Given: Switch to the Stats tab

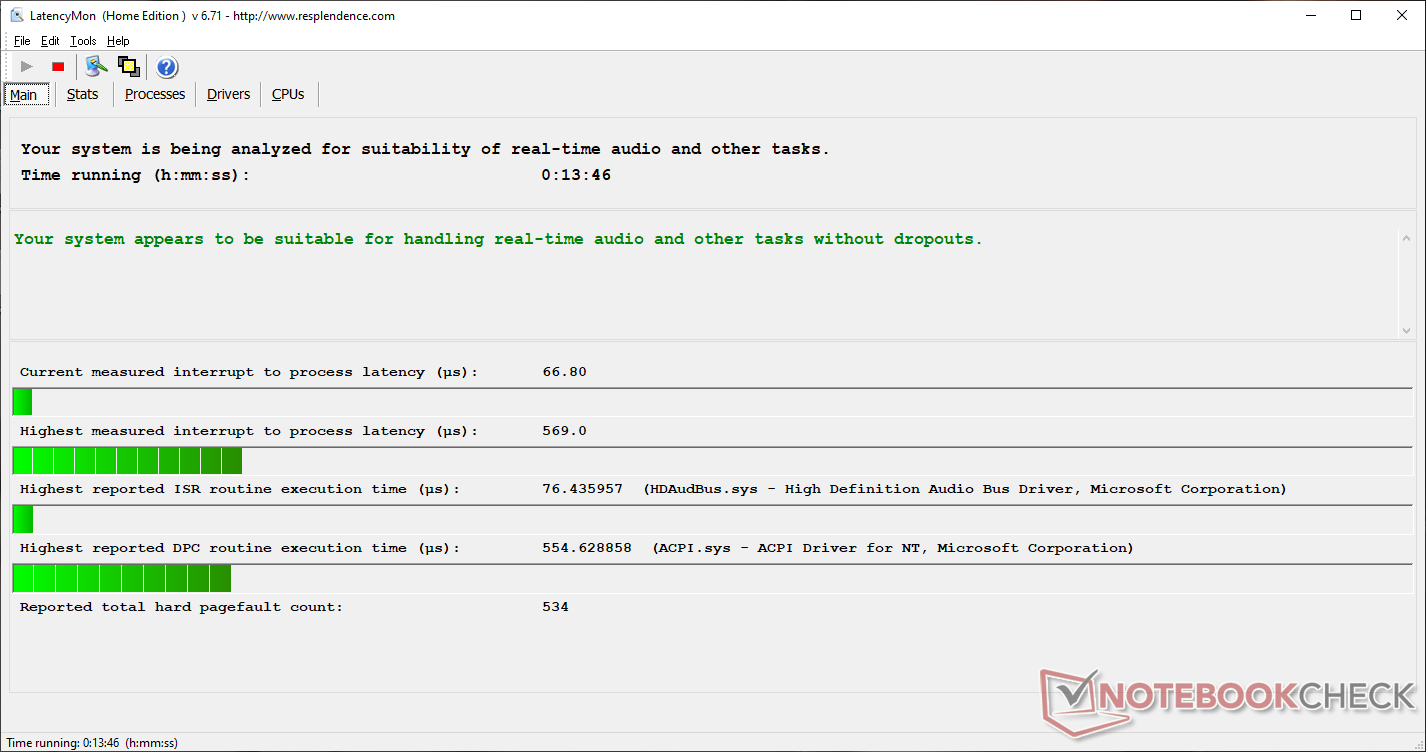Looking at the screenshot, I should tap(83, 94).
